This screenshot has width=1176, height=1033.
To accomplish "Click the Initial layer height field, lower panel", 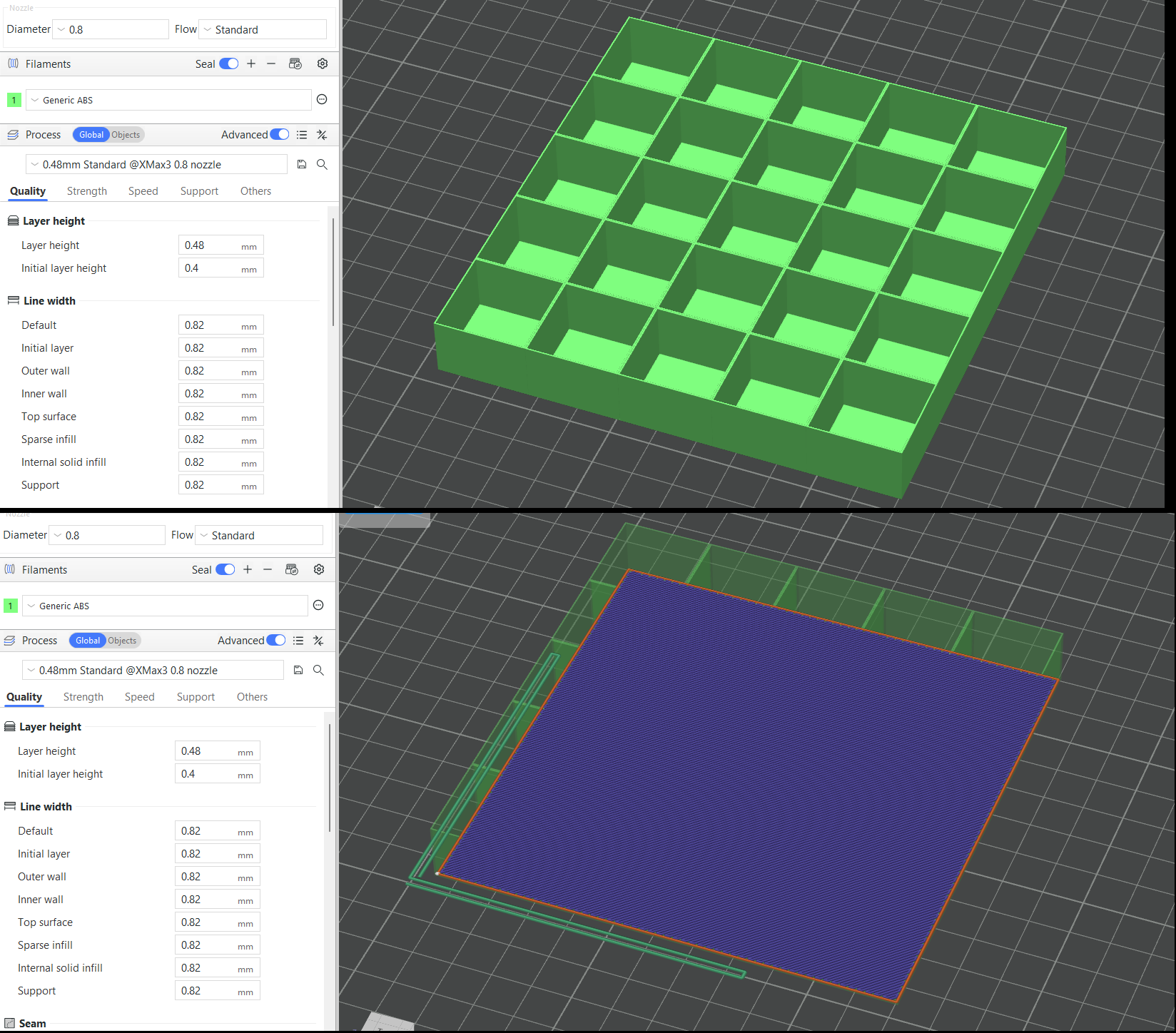I will [218, 774].
